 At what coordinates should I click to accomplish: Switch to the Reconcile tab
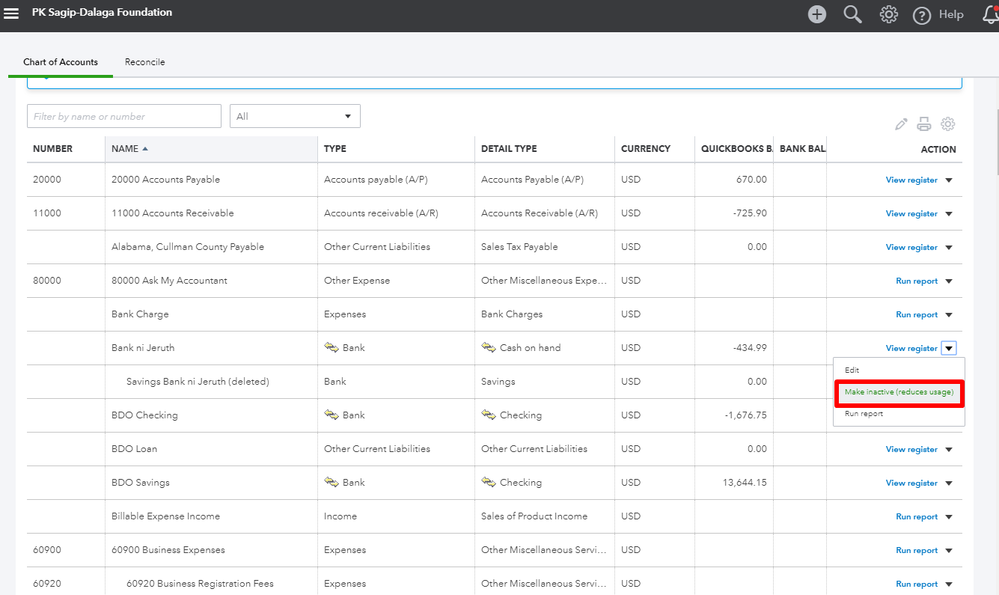[145, 62]
